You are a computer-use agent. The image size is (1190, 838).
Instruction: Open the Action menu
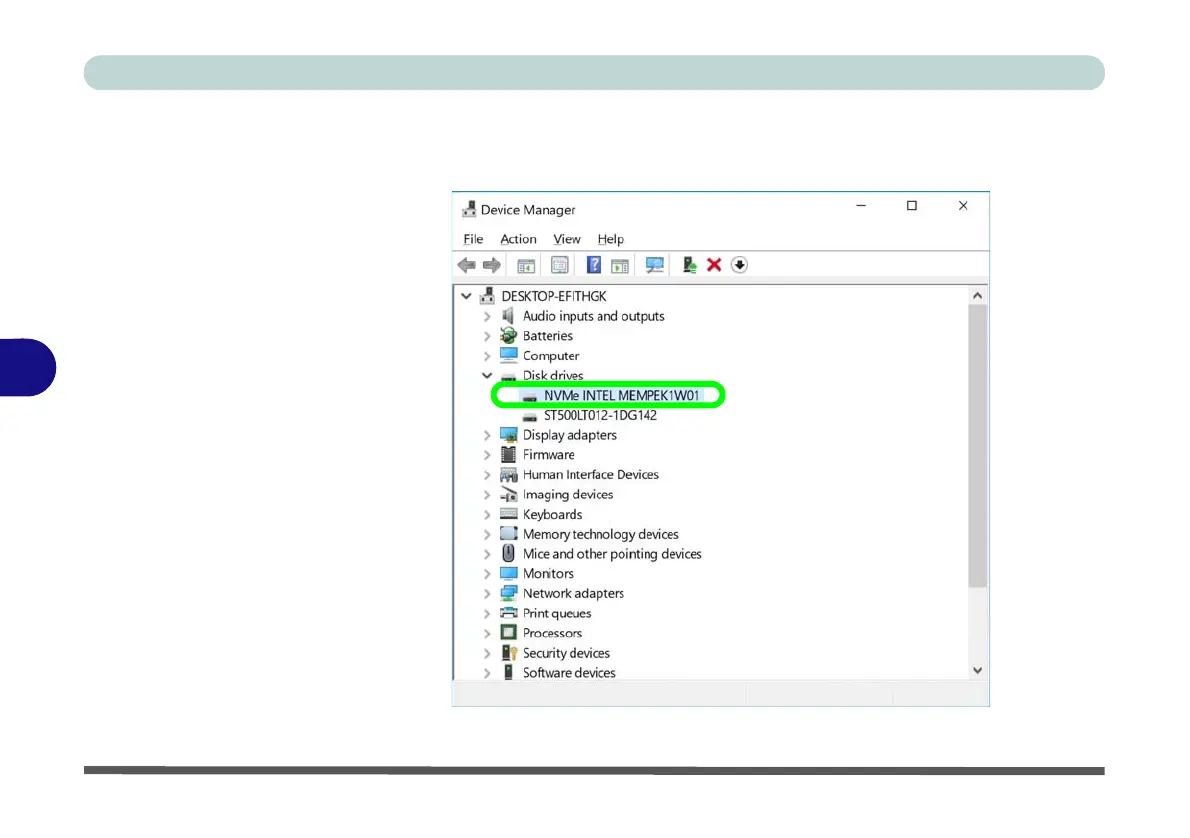pos(518,239)
